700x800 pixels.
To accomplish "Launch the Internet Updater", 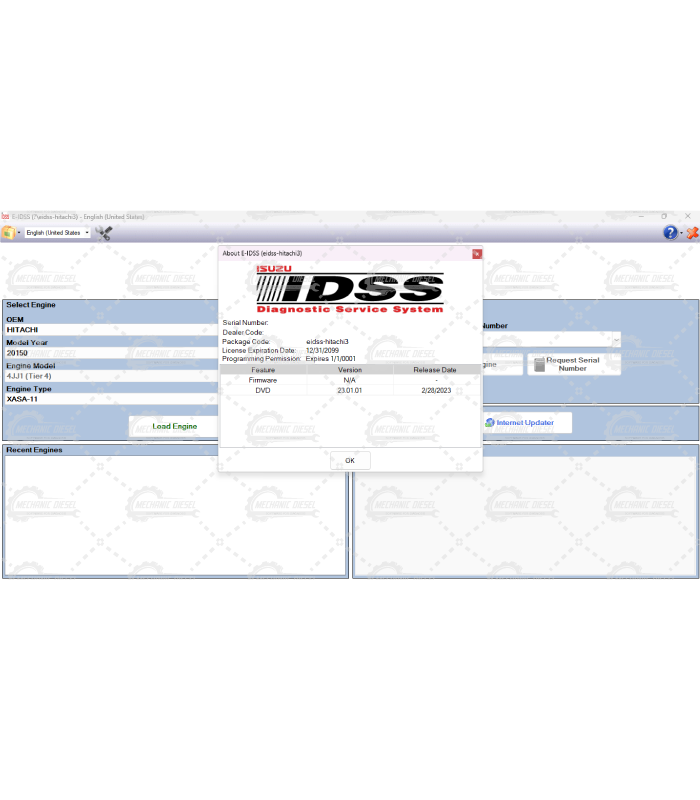I will click(x=519, y=423).
